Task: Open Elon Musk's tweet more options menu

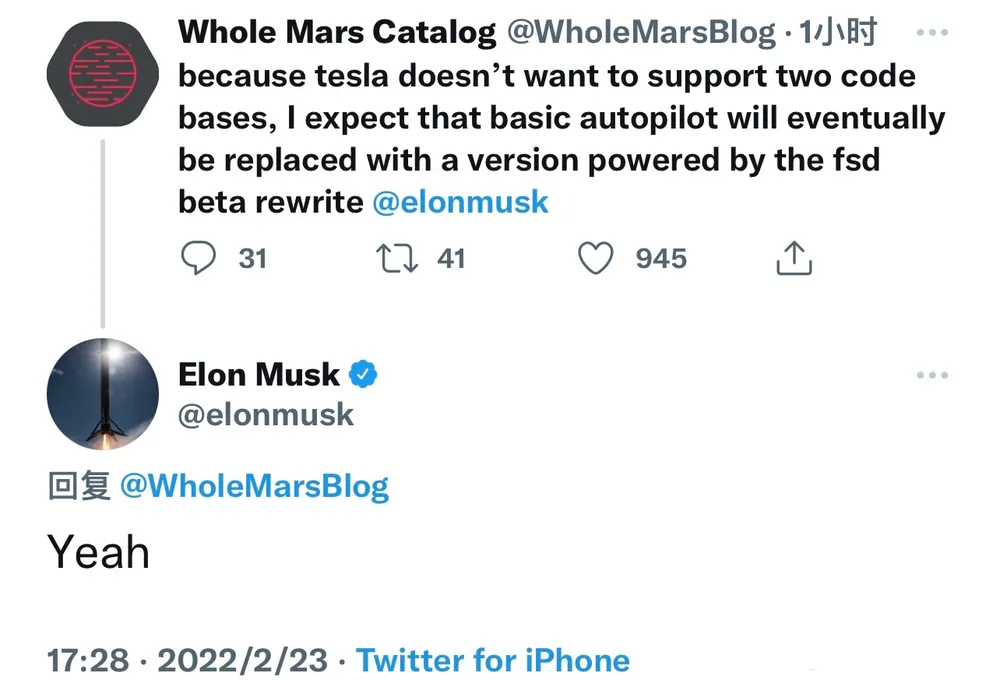Action: [932, 375]
